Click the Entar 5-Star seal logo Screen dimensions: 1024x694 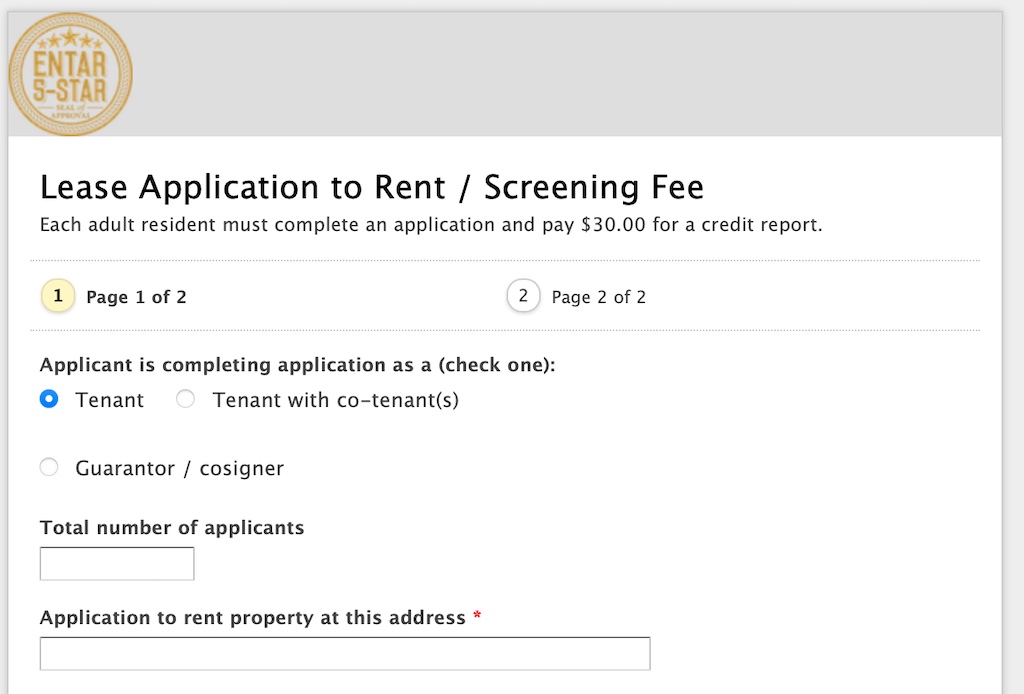point(70,75)
